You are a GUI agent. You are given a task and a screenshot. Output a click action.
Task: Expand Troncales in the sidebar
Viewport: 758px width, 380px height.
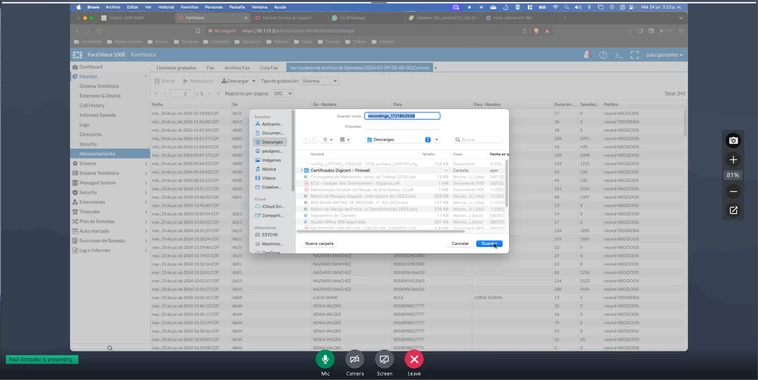coord(110,212)
